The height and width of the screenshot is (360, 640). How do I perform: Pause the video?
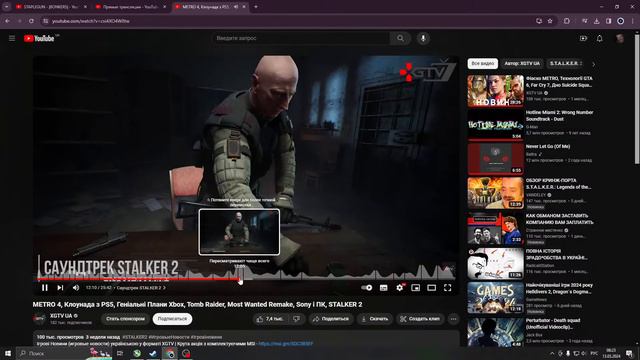44,288
